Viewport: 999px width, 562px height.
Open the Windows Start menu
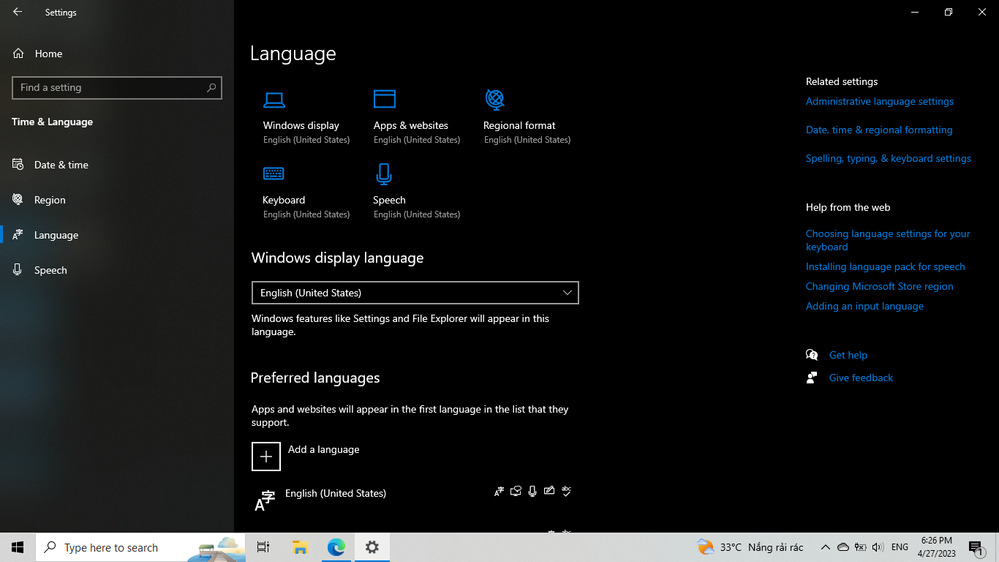[17, 547]
